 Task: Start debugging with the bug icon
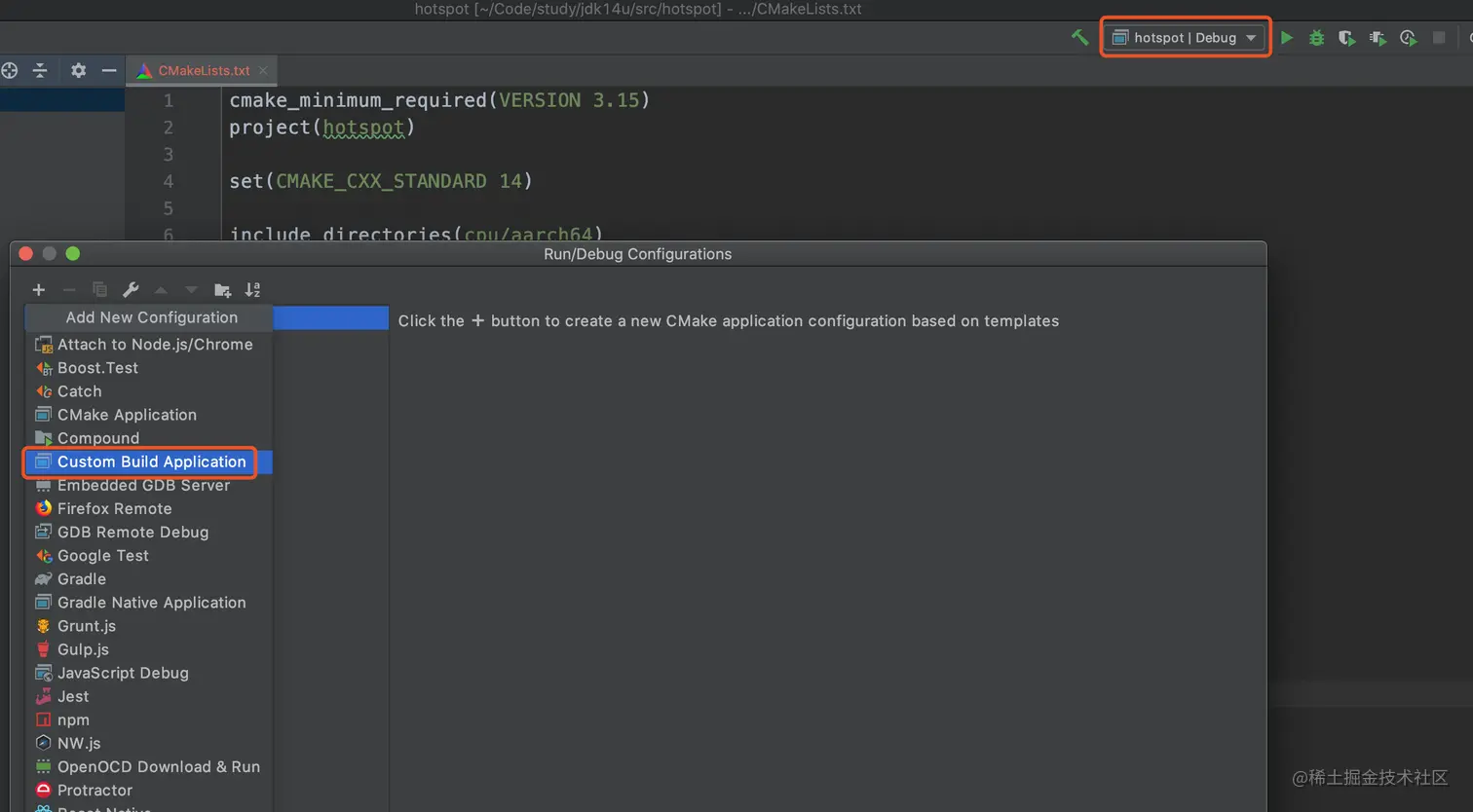pyautogui.click(x=1316, y=38)
